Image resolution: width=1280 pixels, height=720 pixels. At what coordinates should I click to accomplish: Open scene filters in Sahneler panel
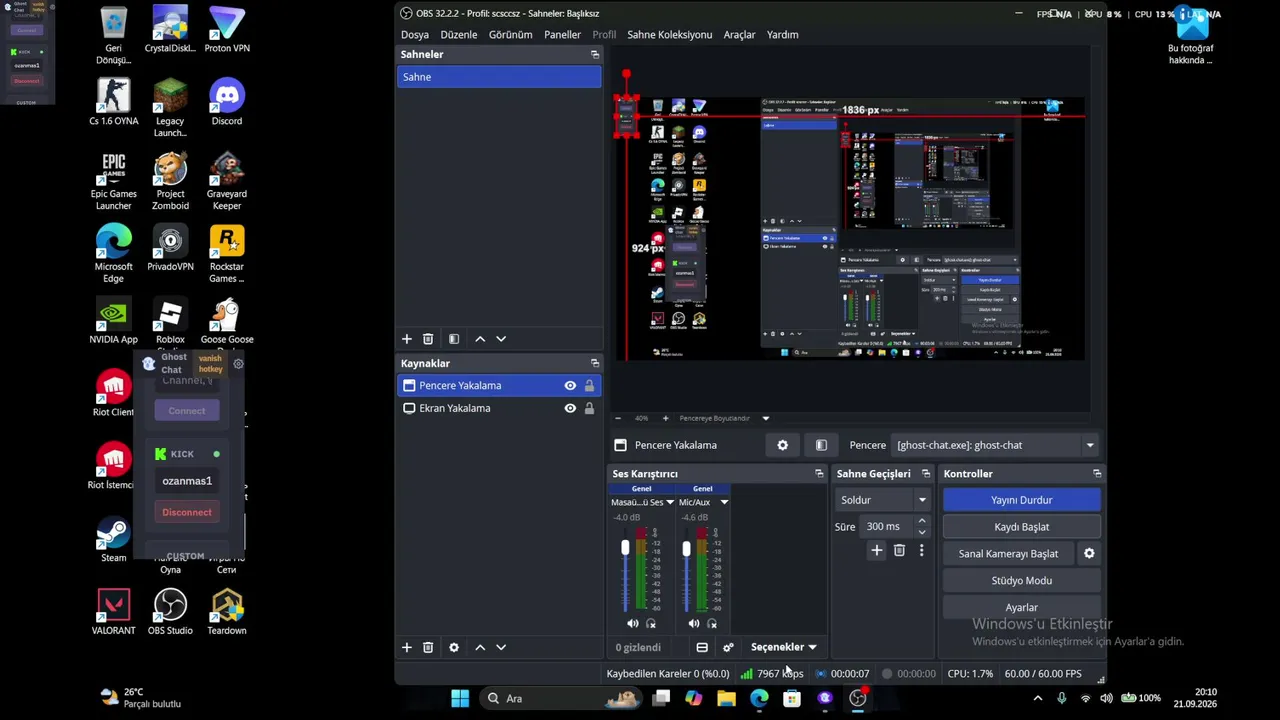(x=454, y=339)
